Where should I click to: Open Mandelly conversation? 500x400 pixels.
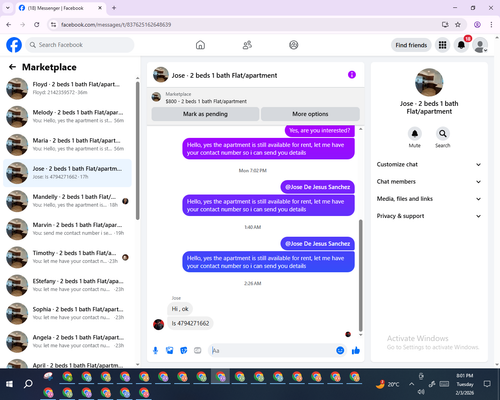click(x=67, y=201)
